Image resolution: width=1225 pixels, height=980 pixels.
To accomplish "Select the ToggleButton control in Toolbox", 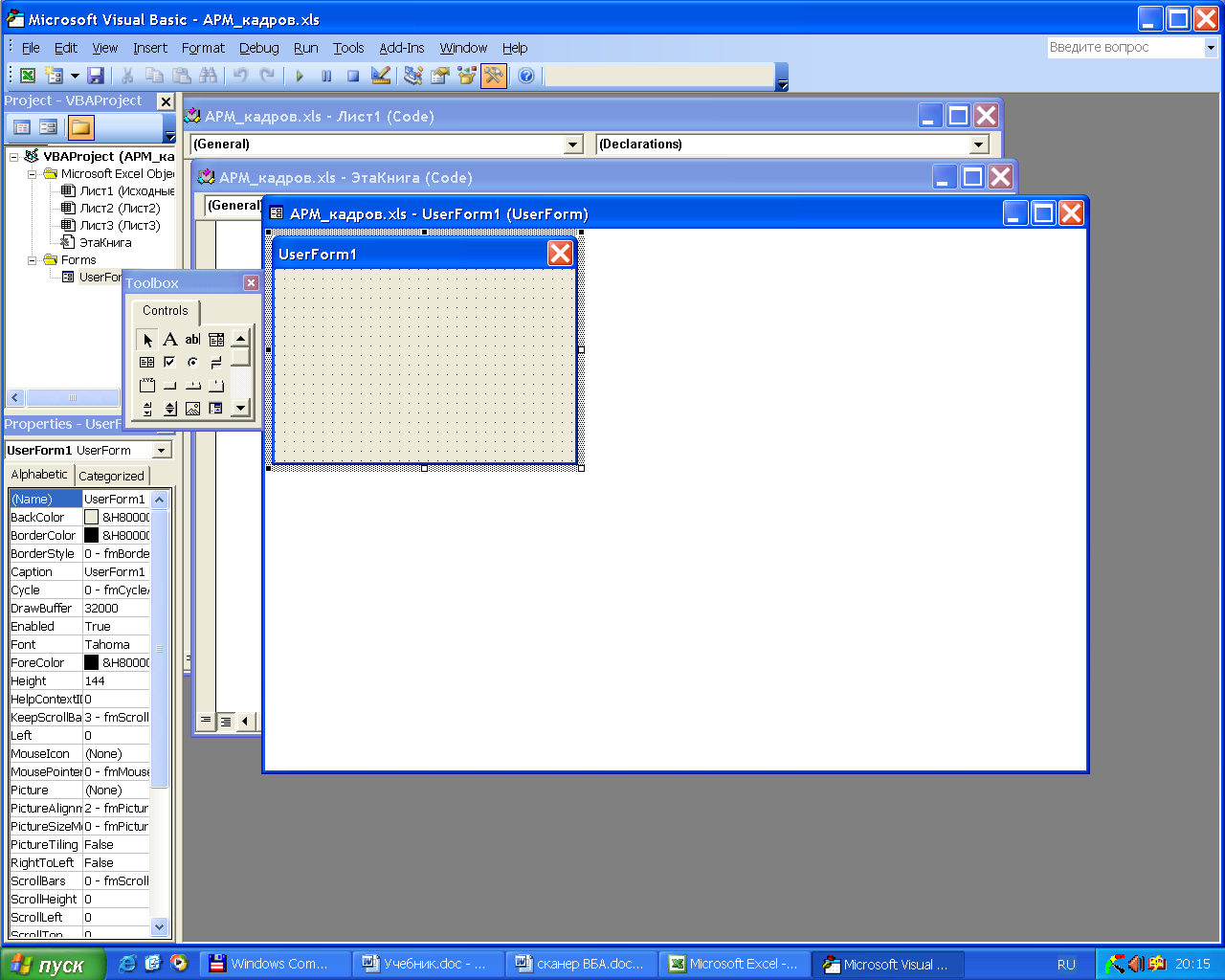I will click(x=216, y=362).
